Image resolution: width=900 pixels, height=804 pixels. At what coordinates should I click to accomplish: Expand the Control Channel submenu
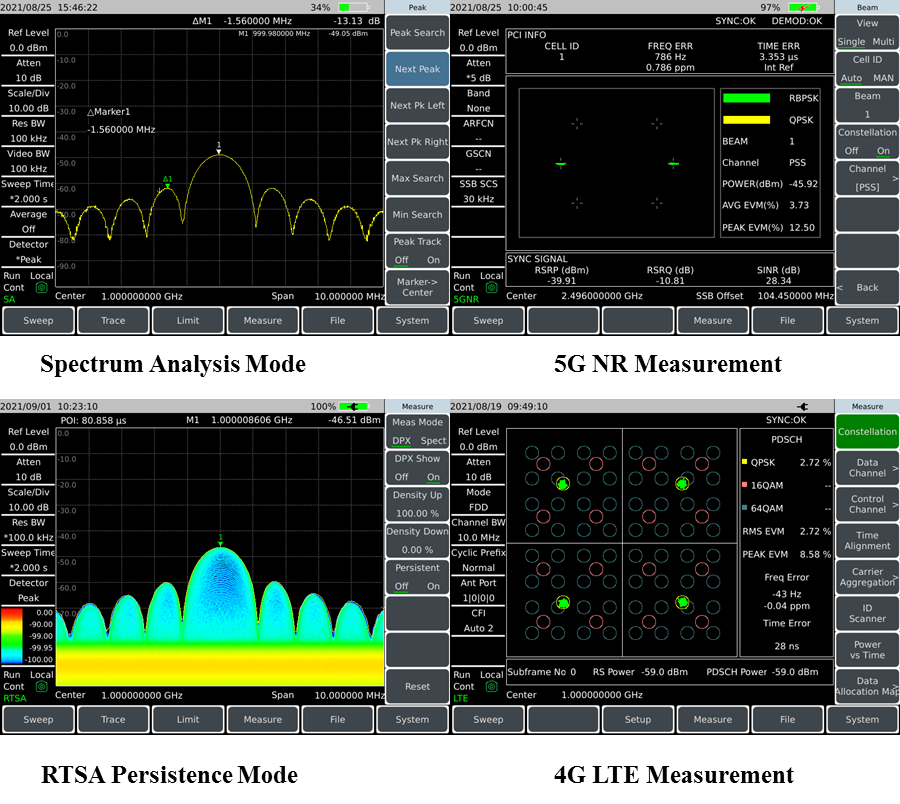coord(866,504)
